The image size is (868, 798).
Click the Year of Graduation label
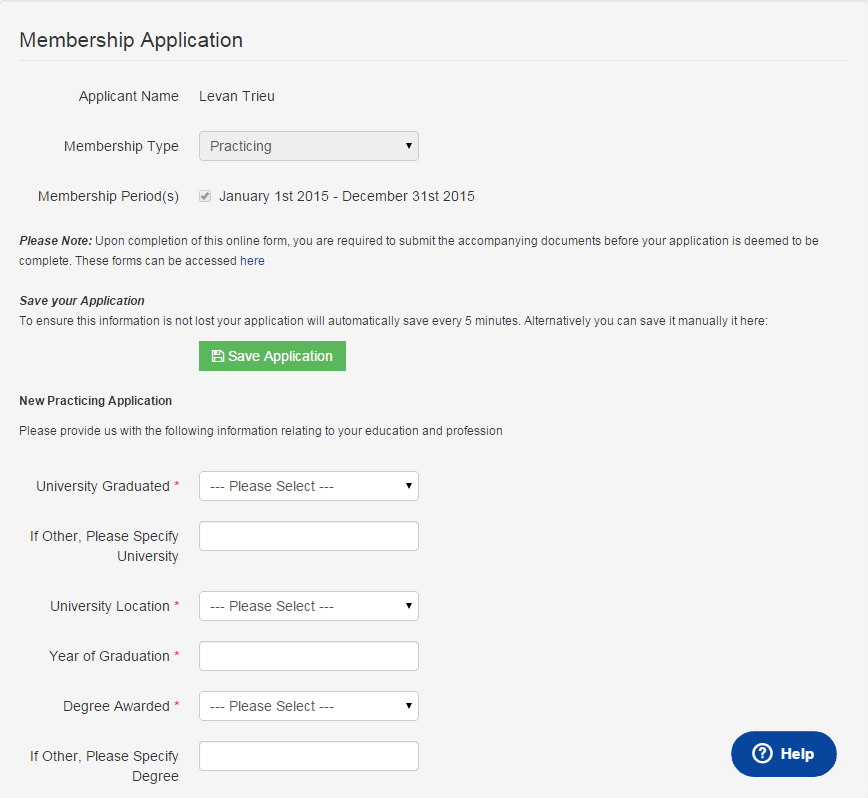pyautogui.click(x=109, y=656)
